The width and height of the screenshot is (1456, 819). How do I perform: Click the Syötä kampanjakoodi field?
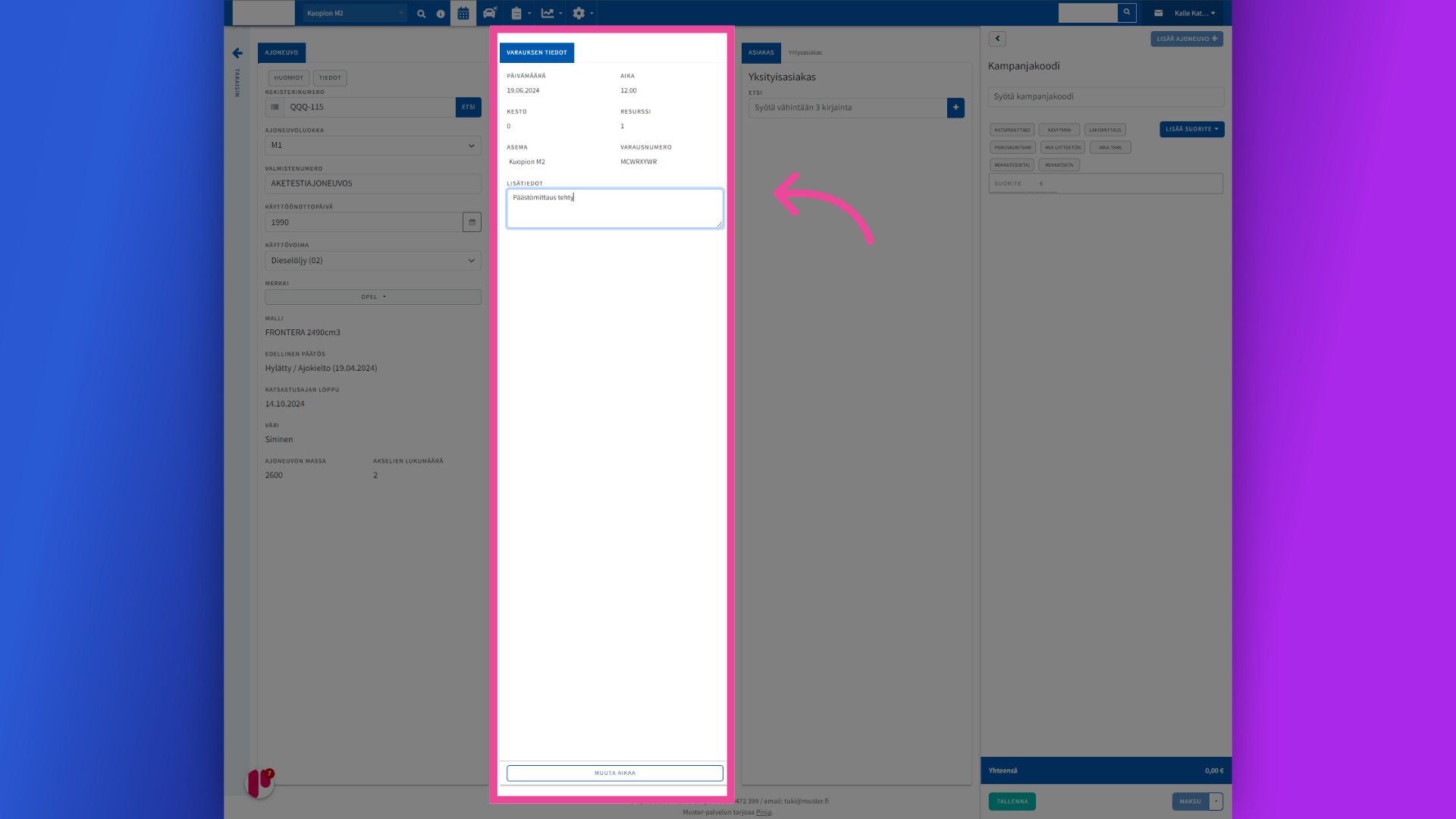[x=1106, y=97]
